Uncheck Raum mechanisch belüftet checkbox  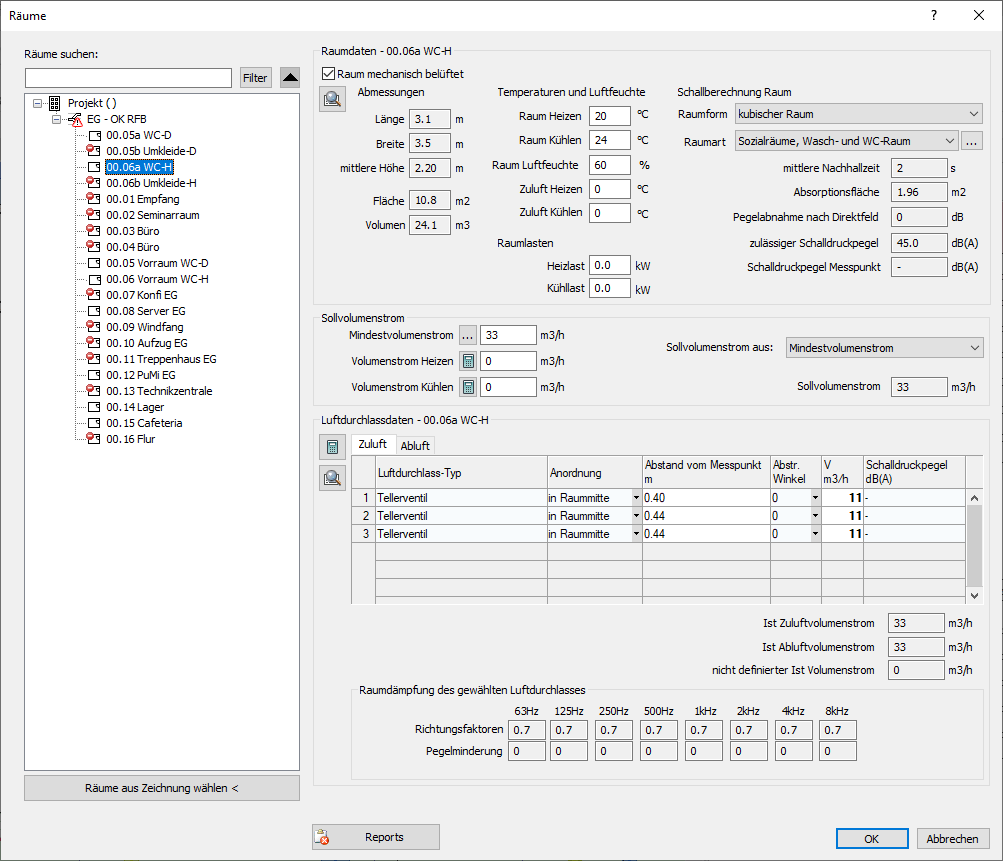click(x=329, y=74)
